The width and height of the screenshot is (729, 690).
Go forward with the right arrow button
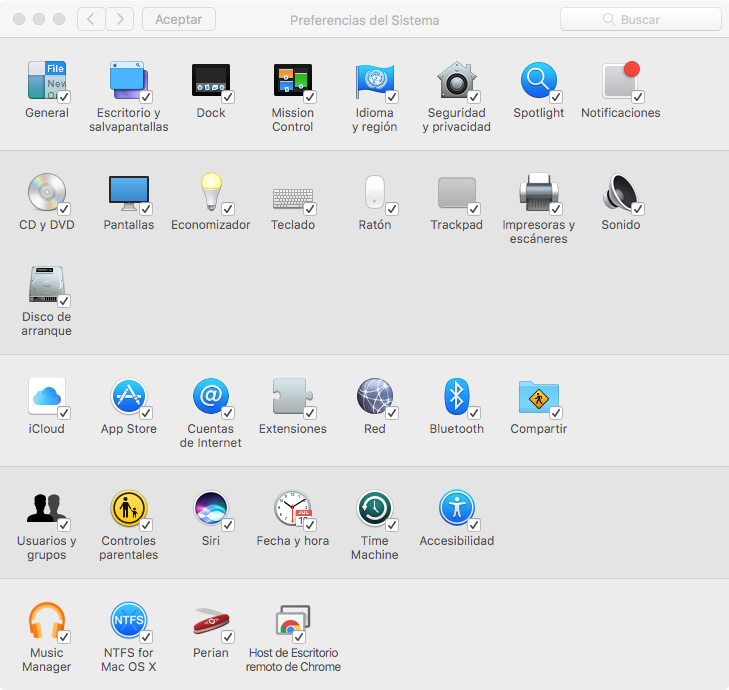pos(120,19)
